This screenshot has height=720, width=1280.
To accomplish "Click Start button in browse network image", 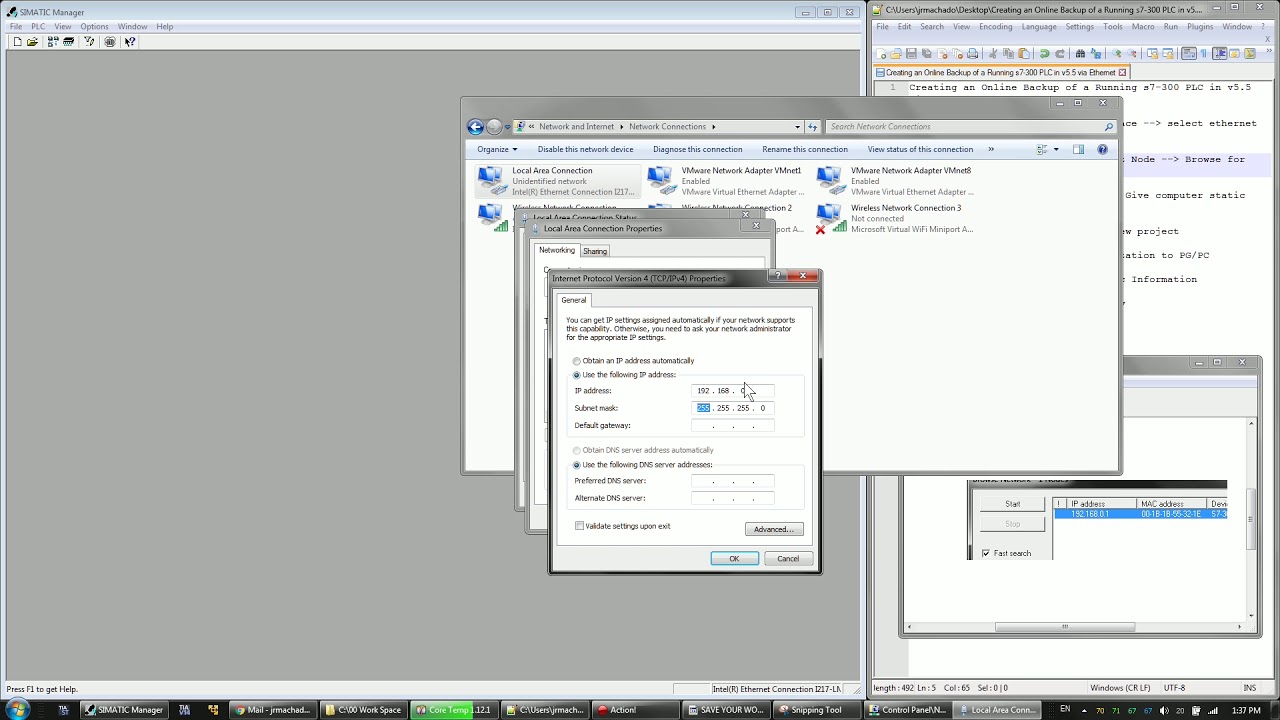I will click(x=1013, y=504).
